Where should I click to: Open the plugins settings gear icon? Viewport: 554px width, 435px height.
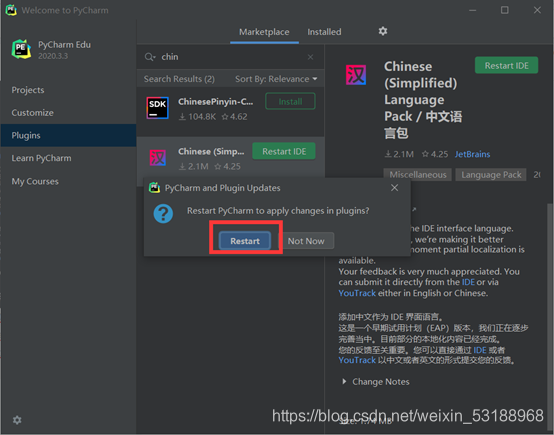tap(383, 31)
